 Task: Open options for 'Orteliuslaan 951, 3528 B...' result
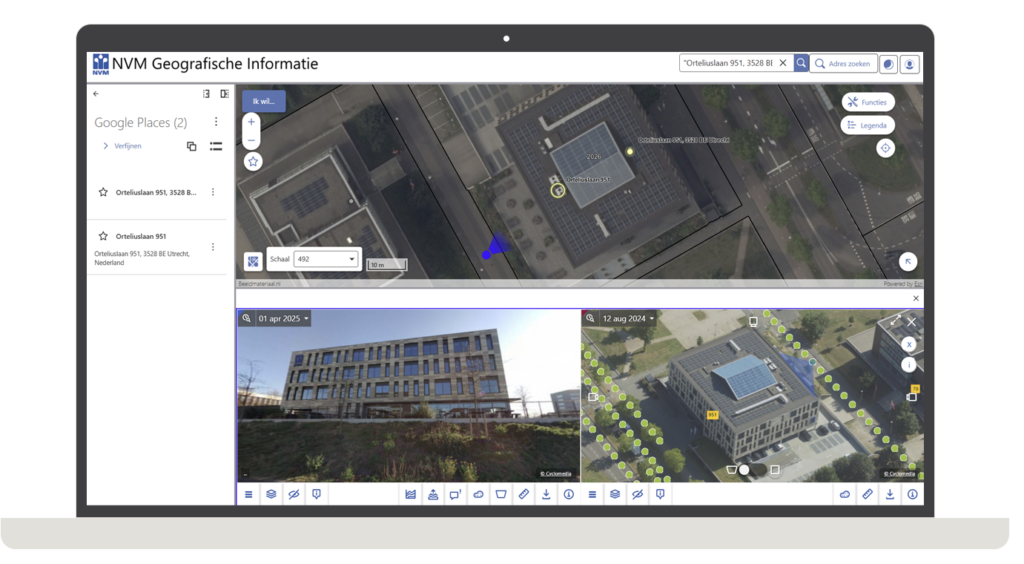pyautogui.click(x=213, y=193)
